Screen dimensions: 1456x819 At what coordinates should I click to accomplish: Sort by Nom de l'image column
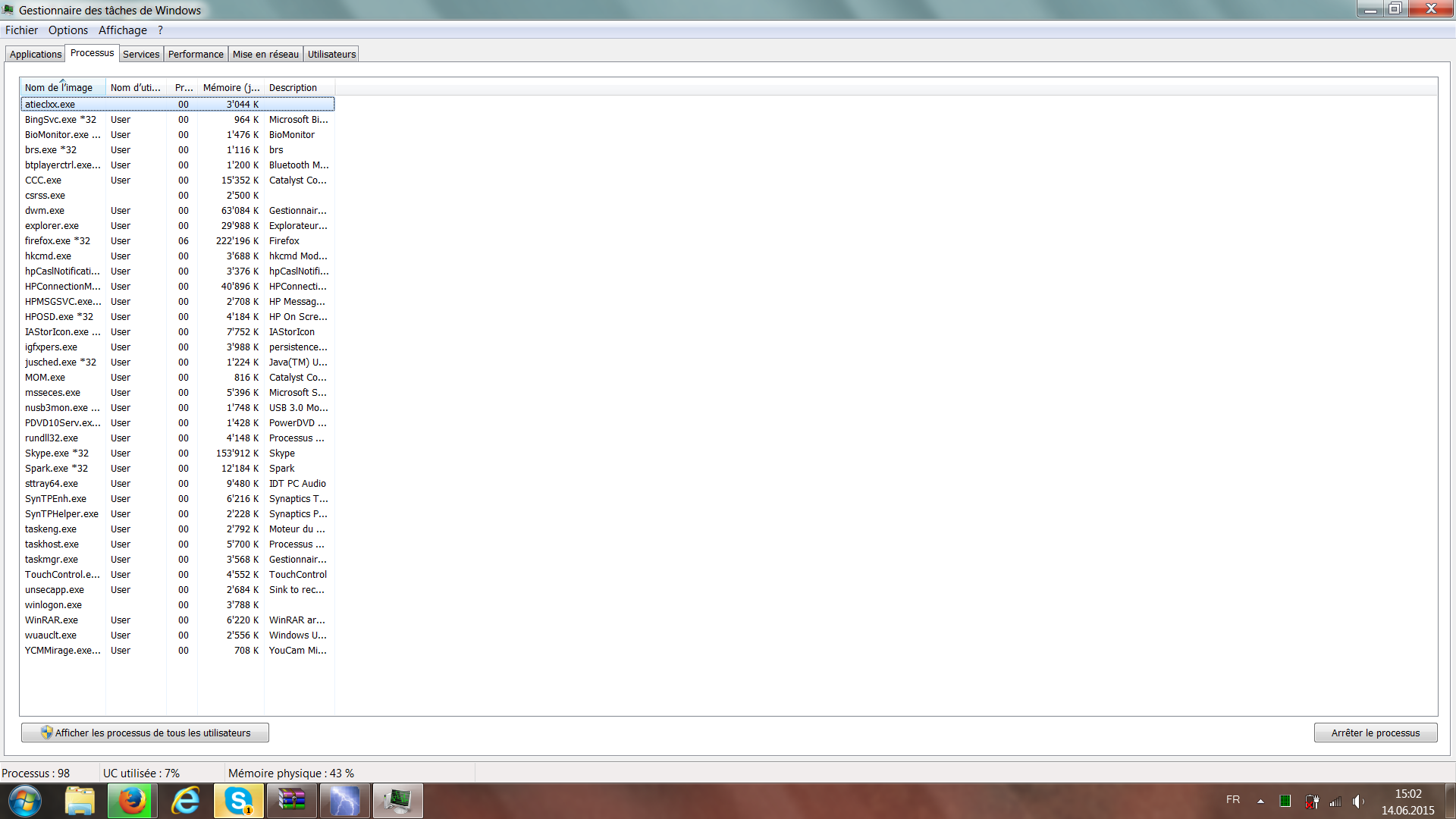tap(63, 87)
